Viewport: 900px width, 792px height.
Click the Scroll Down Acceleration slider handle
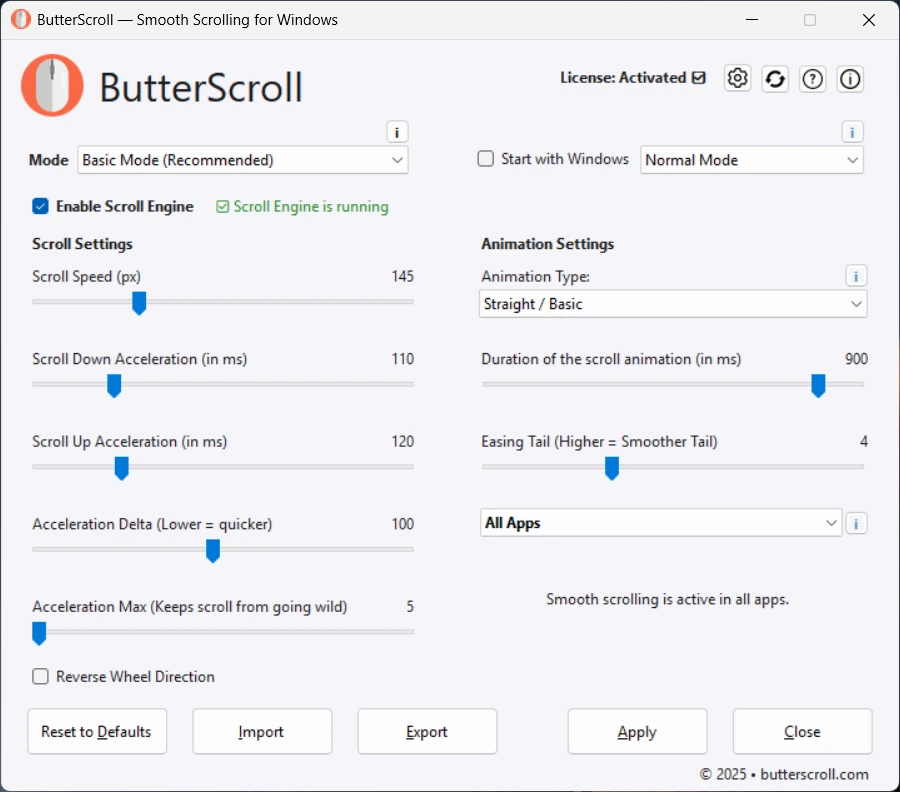pyautogui.click(x=114, y=386)
